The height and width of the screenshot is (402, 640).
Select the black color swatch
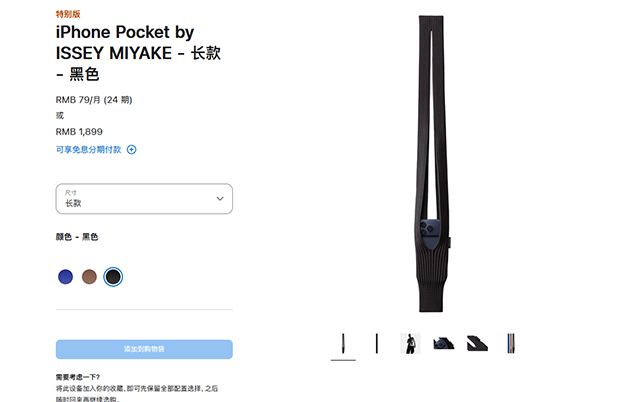coord(113,277)
